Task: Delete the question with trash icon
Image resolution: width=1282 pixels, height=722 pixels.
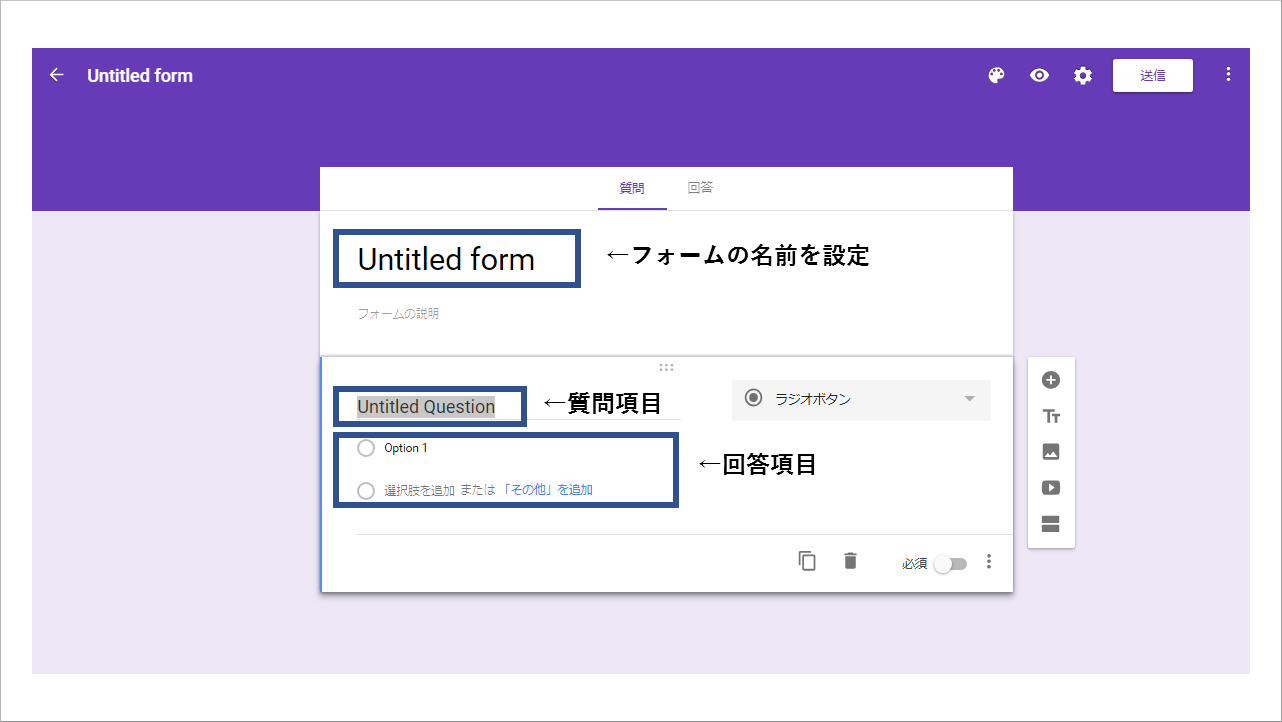Action: click(x=849, y=561)
